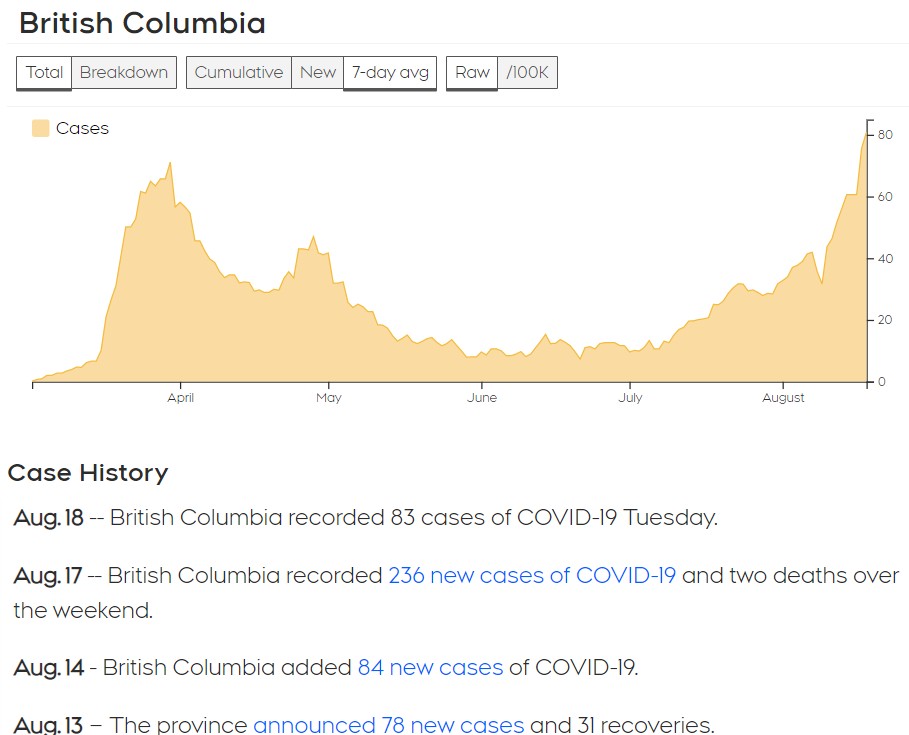This screenshot has height=735, width=909.
Task: Click the British Columbia heading
Action: click(143, 23)
